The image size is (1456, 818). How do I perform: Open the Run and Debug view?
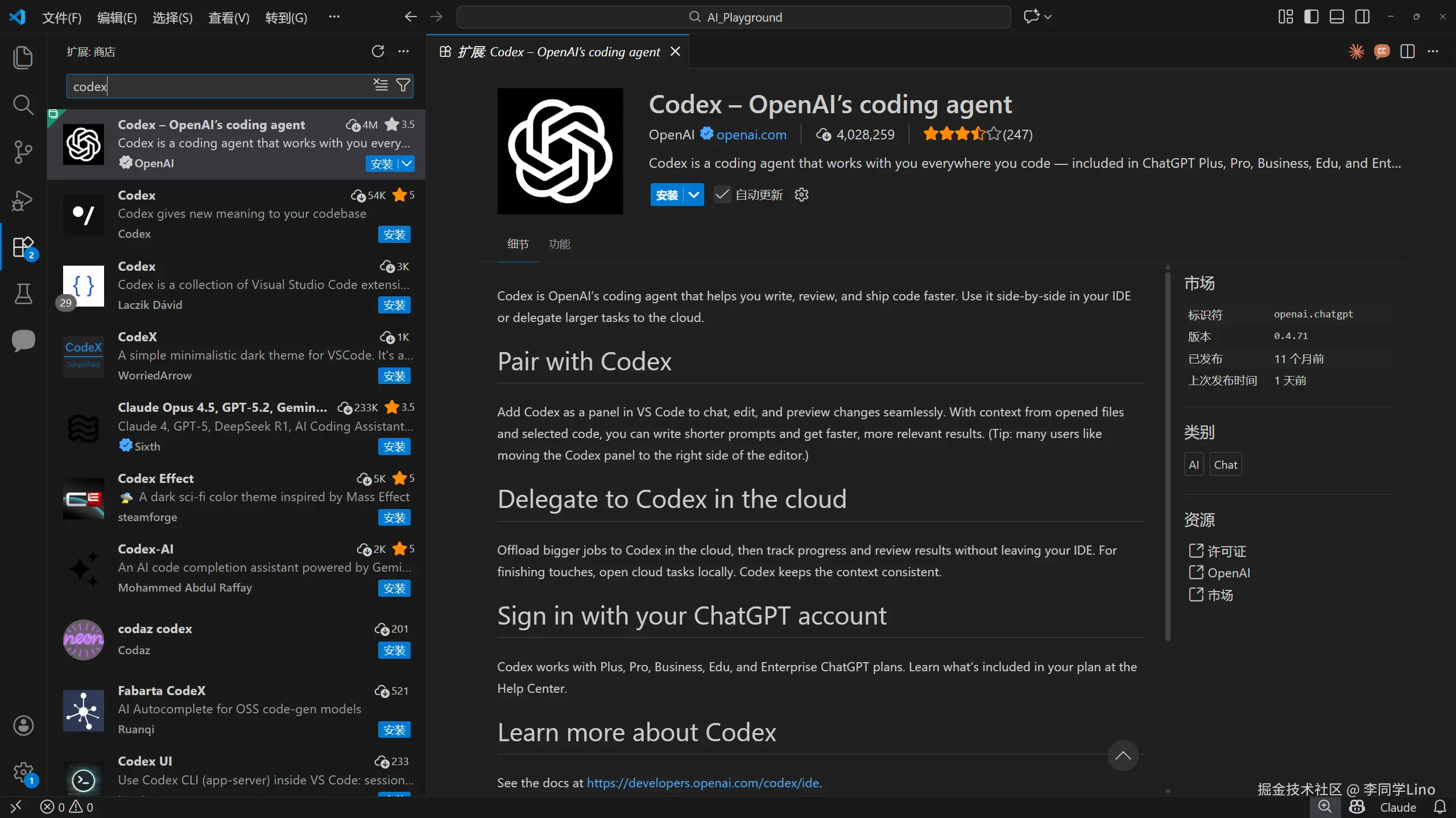point(23,200)
